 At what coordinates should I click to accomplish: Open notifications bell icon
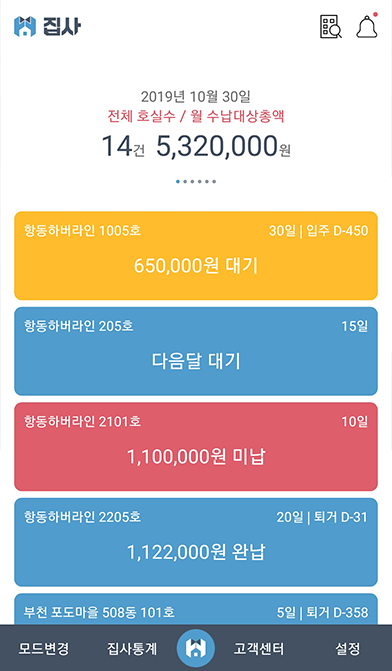click(367, 26)
